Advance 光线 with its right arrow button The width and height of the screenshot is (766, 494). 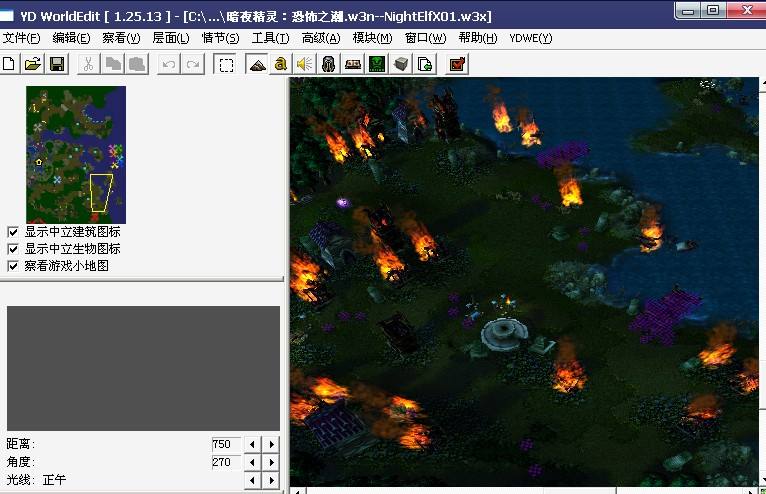click(x=272, y=480)
